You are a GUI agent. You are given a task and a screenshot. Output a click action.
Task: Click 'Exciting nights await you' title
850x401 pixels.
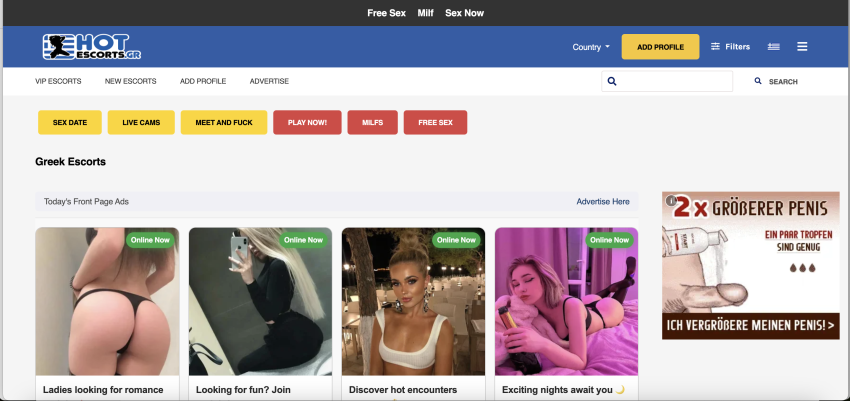click(x=563, y=390)
